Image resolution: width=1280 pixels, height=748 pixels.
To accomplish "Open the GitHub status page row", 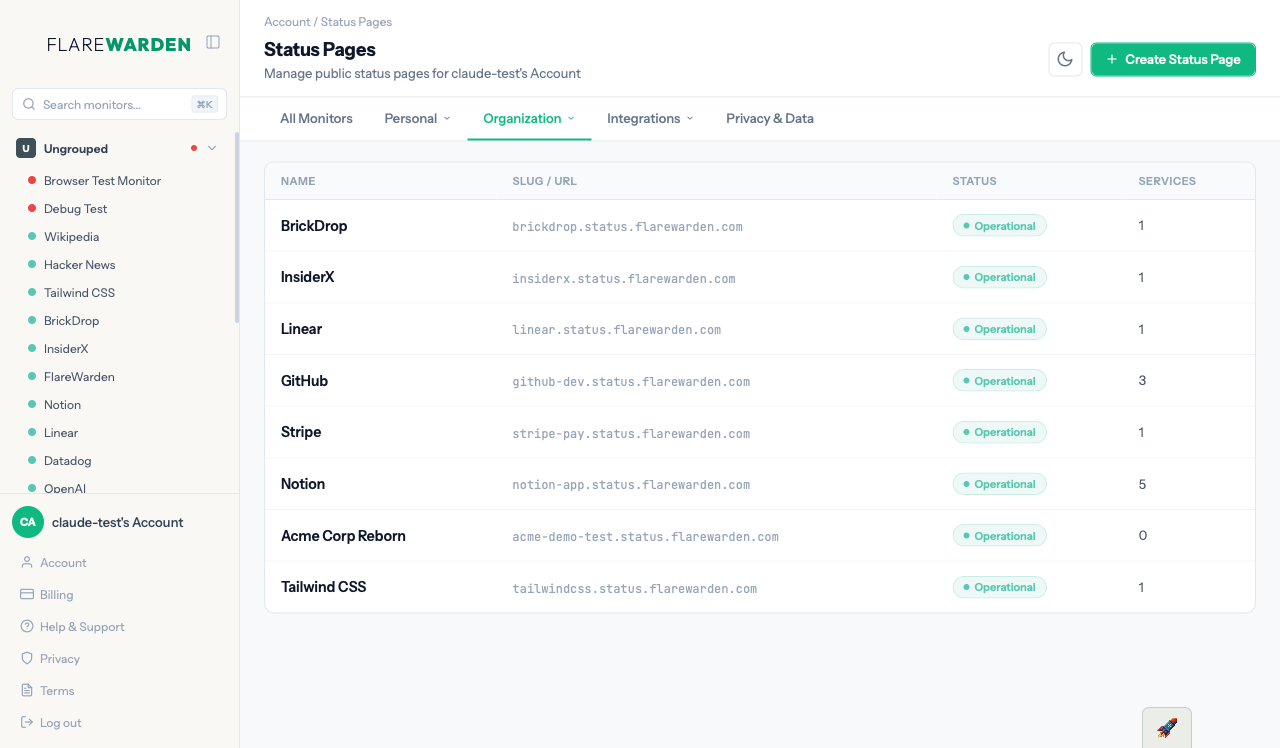I will pyautogui.click(x=305, y=381).
